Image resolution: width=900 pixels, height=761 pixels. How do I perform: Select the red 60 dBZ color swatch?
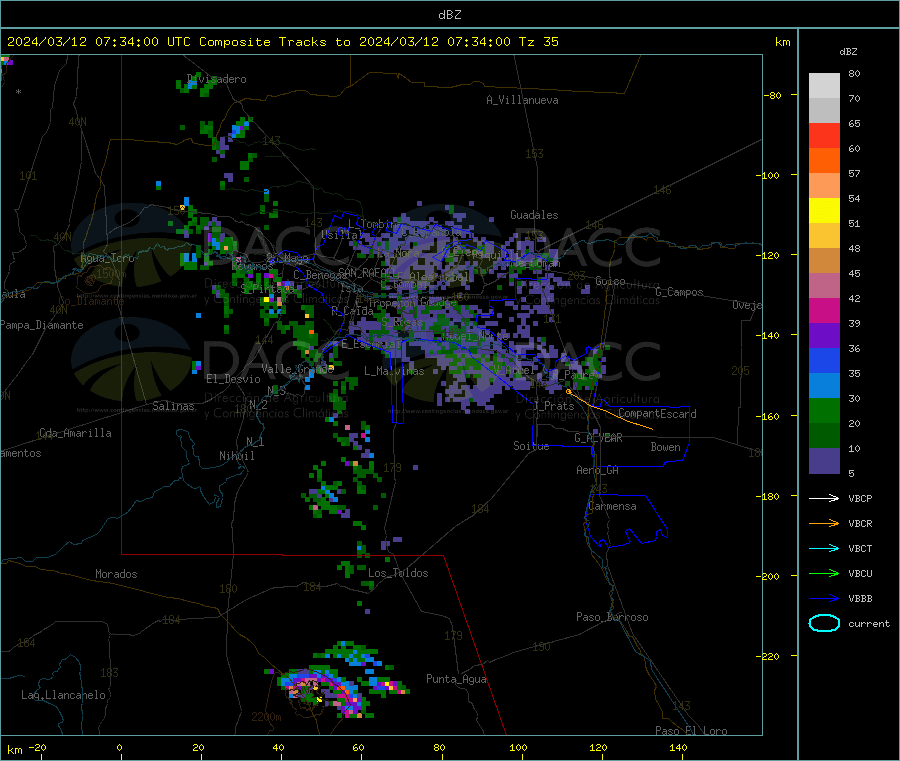coord(824,135)
